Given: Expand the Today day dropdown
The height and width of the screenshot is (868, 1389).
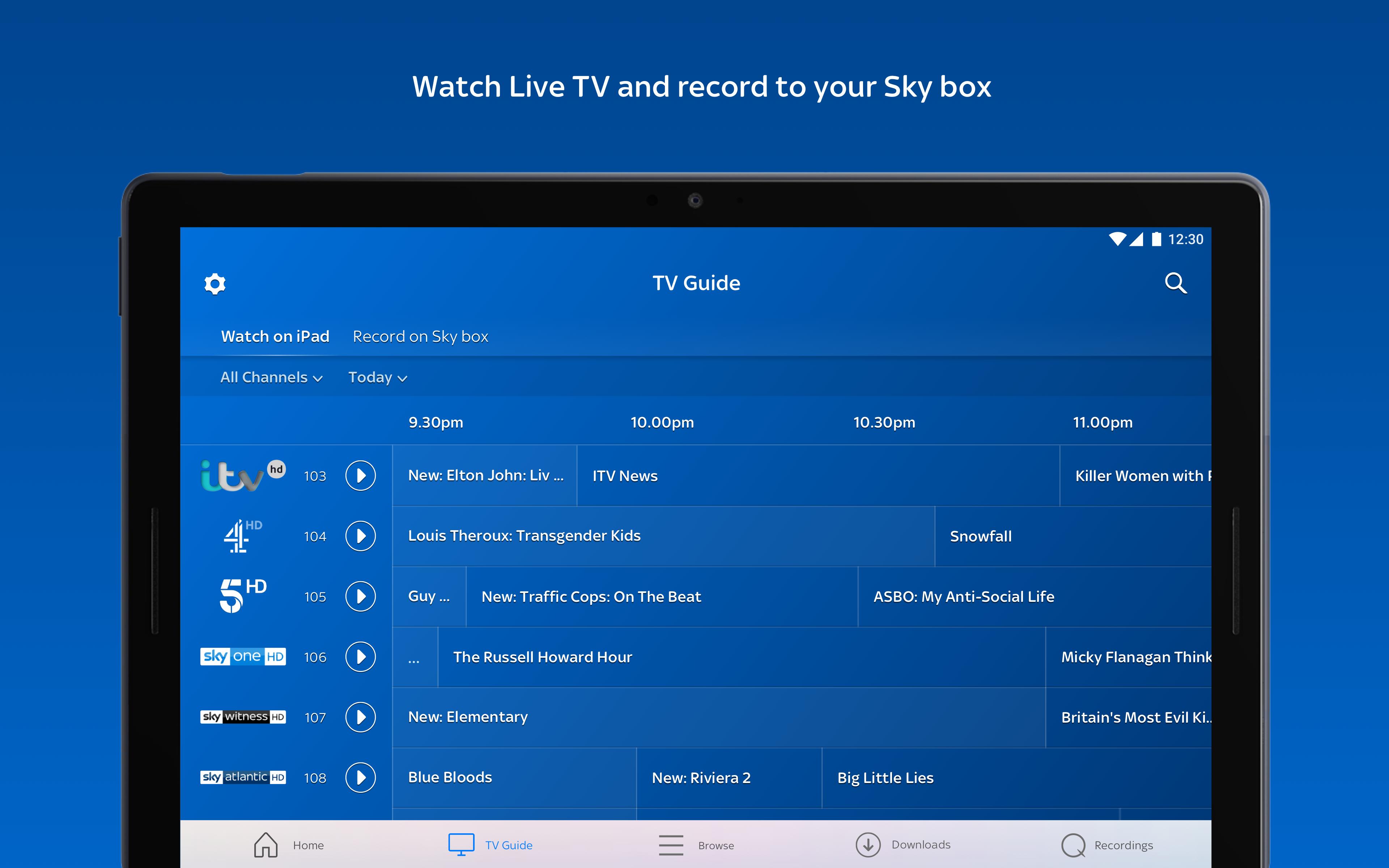Looking at the screenshot, I should pyautogui.click(x=378, y=378).
